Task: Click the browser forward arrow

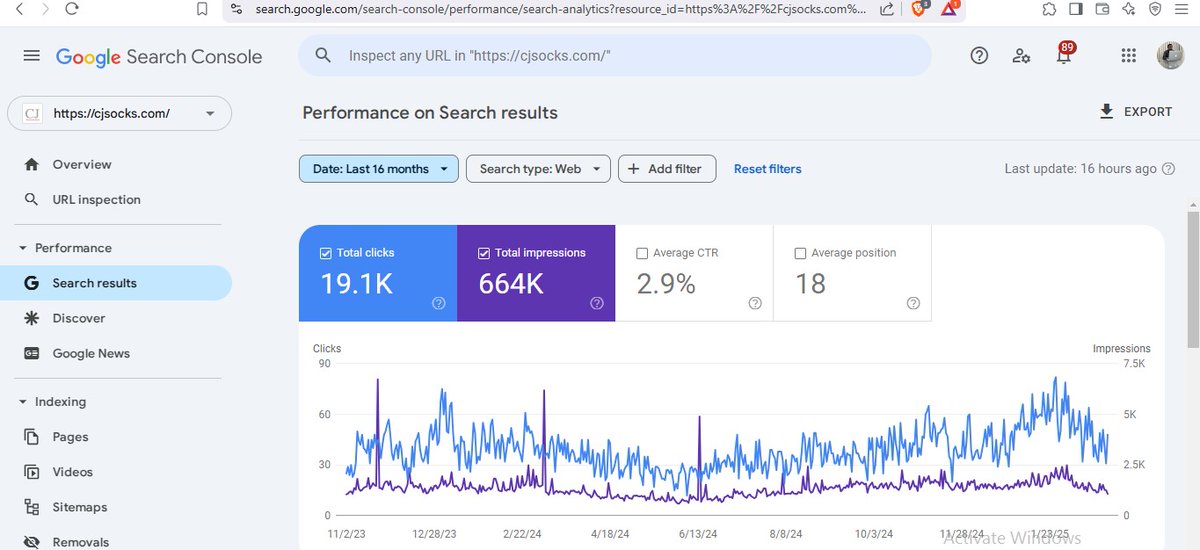Action: (45, 9)
